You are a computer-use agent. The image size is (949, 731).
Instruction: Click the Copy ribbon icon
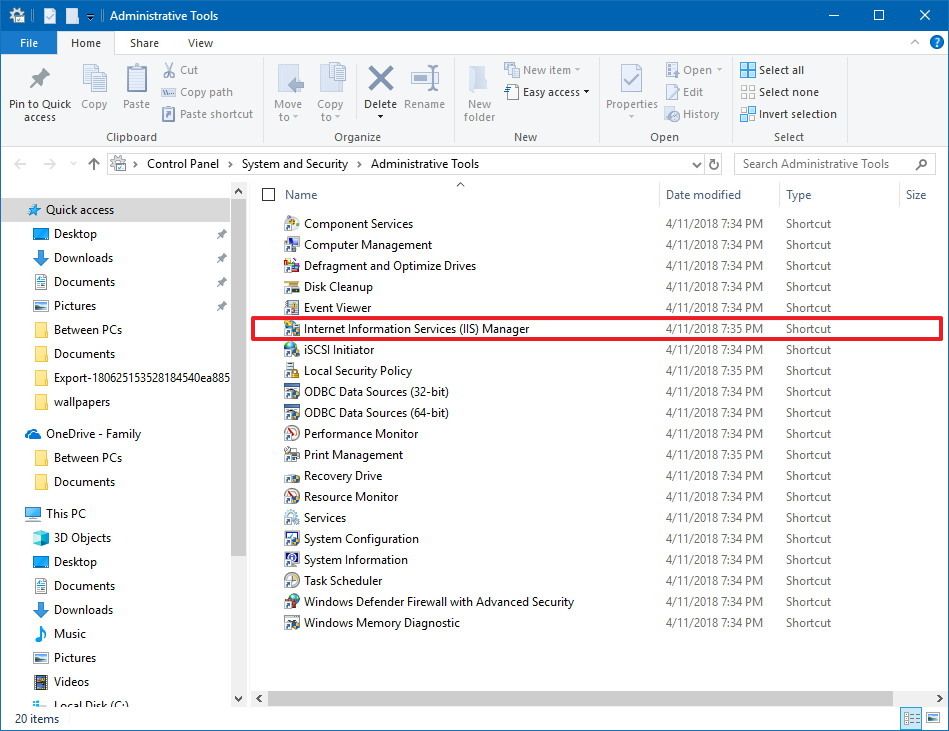tap(94, 79)
